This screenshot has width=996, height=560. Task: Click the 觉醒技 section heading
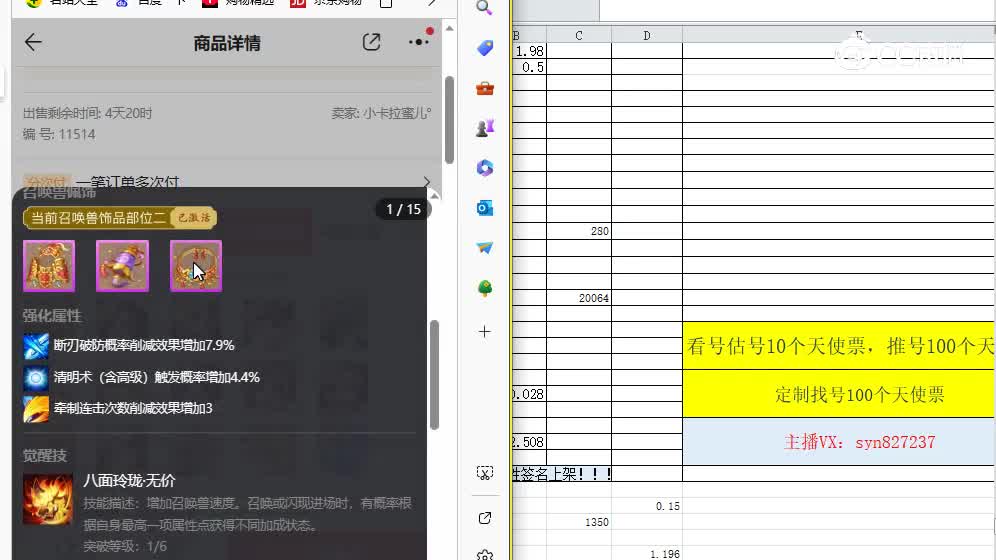[44, 455]
